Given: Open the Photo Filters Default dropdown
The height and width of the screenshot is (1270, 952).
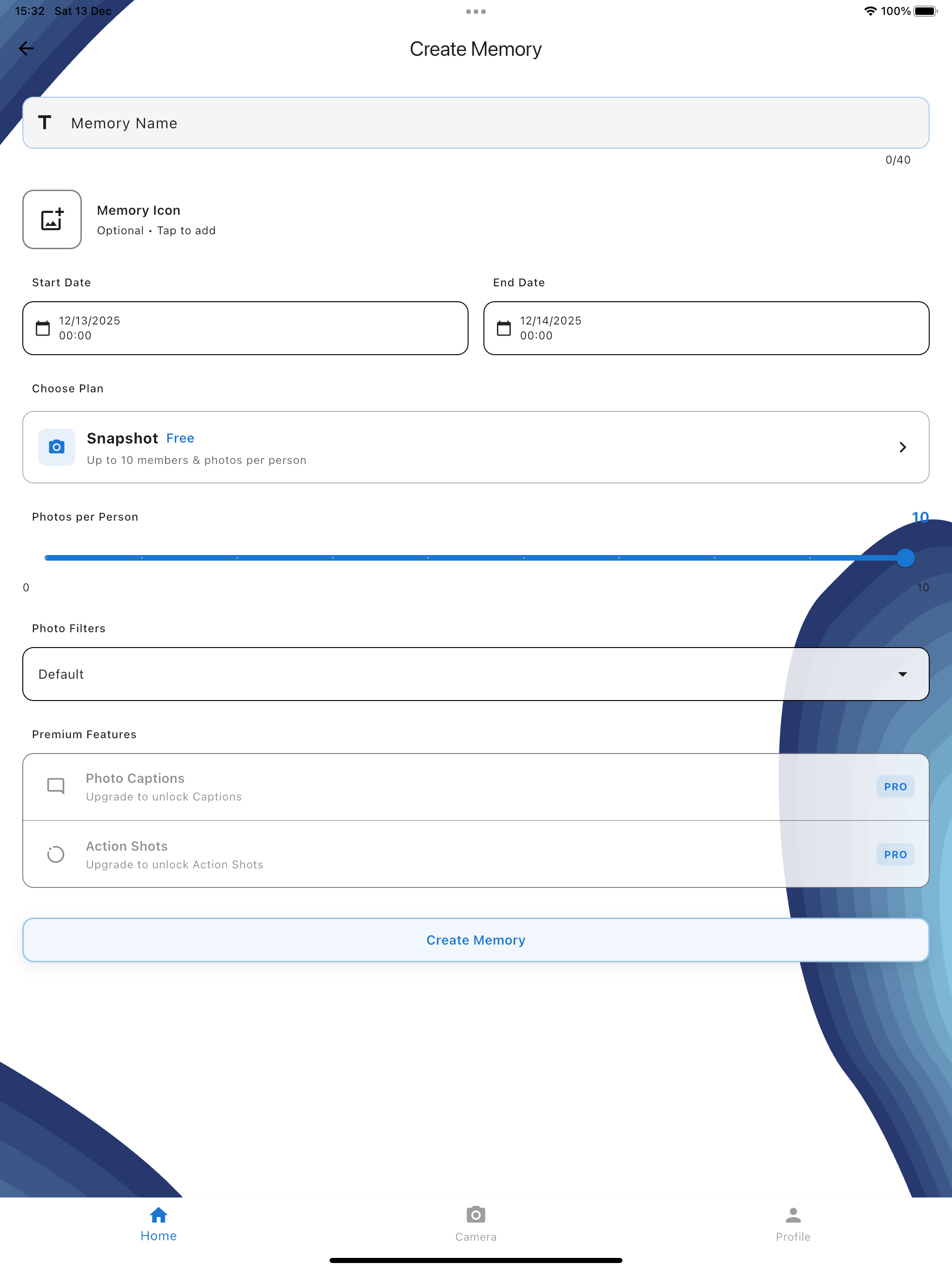Looking at the screenshot, I should tap(476, 674).
